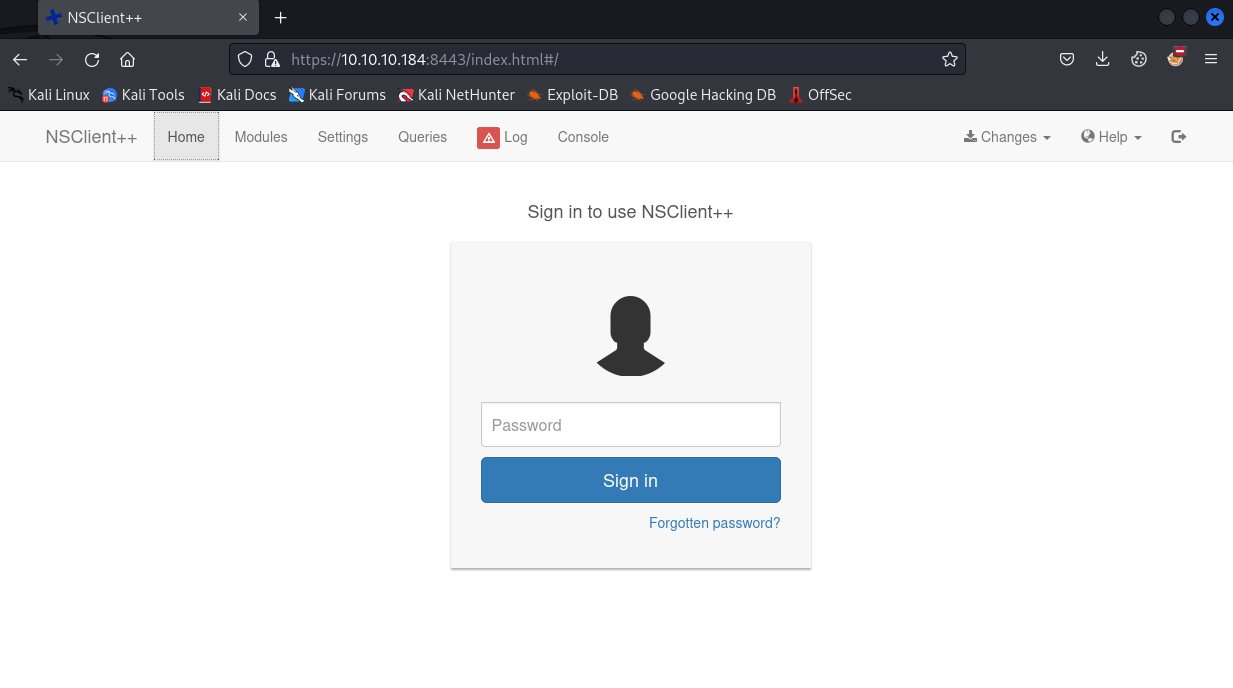Open the Firefox hamburger menu
The height and width of the screenshot is (688, 1233).
(x=1211, y=59)
